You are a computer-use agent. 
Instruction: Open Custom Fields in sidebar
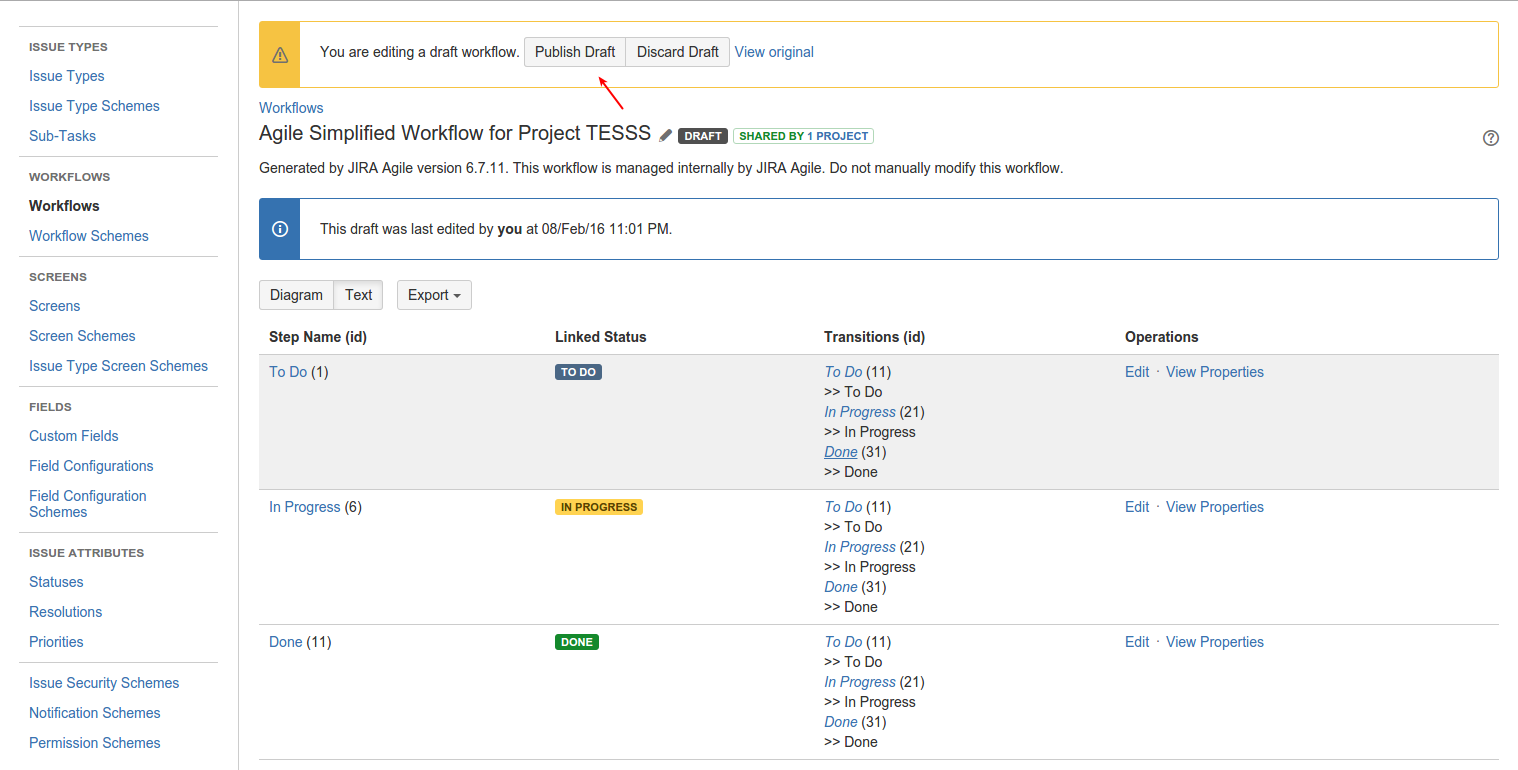74,436
